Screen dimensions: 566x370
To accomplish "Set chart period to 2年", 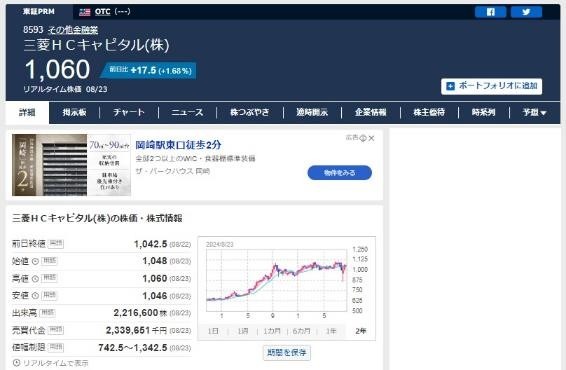I will [361, 331].
